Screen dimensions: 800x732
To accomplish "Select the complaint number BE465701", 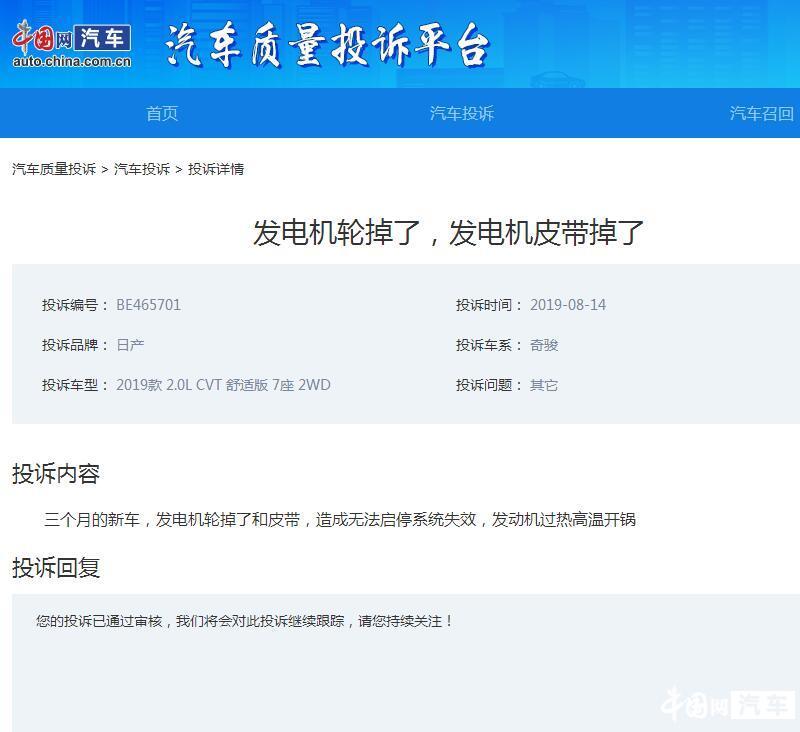I will [148, 305].
